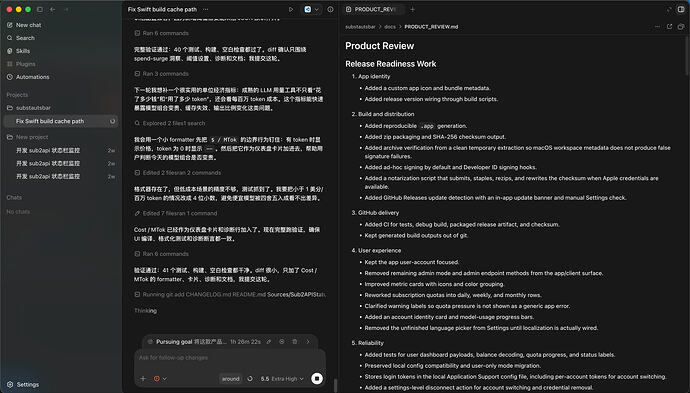
Task: Click the 'Thinking' status text
Action: coord(145,311)
